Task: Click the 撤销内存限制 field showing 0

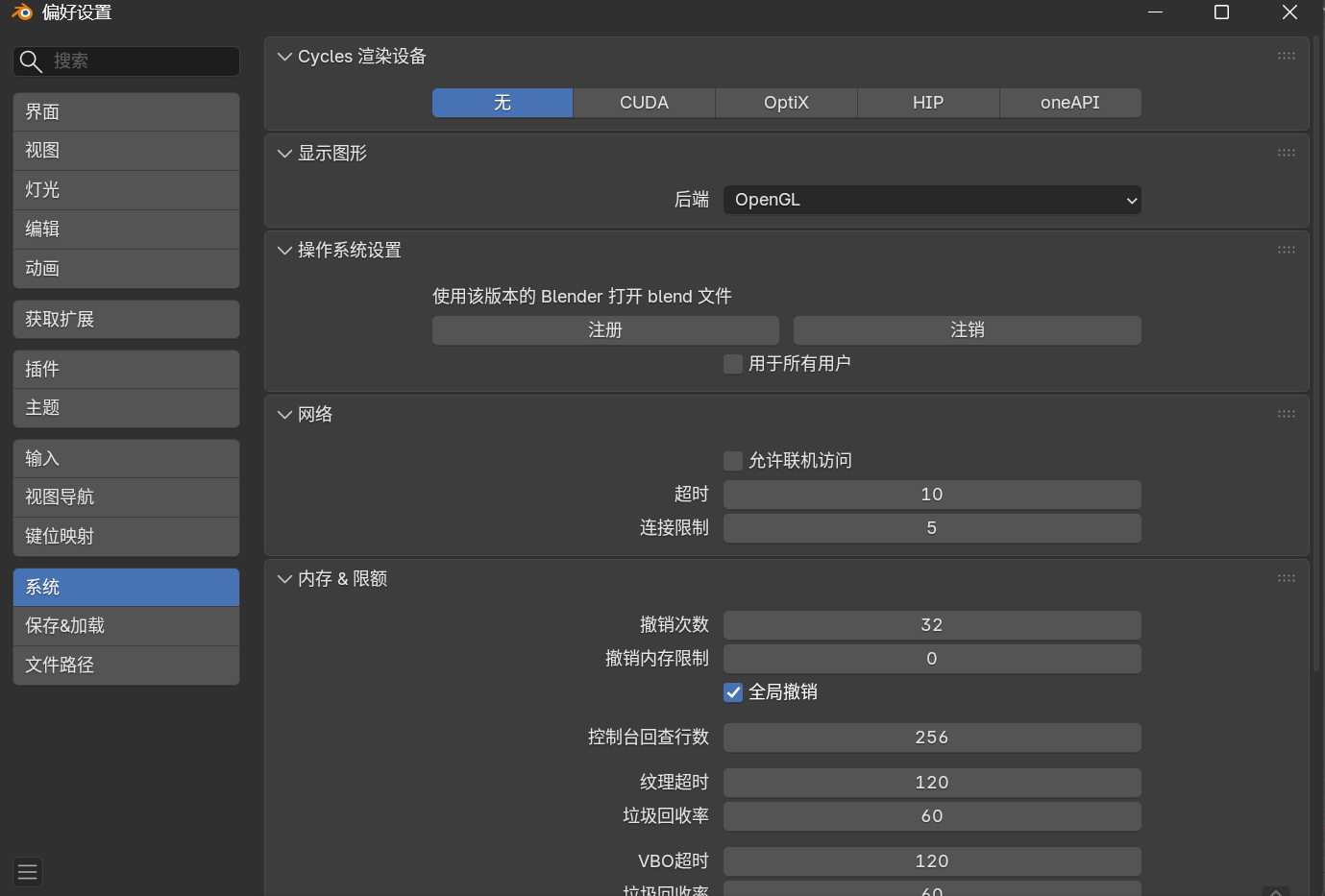Action: tap(932, 659)
